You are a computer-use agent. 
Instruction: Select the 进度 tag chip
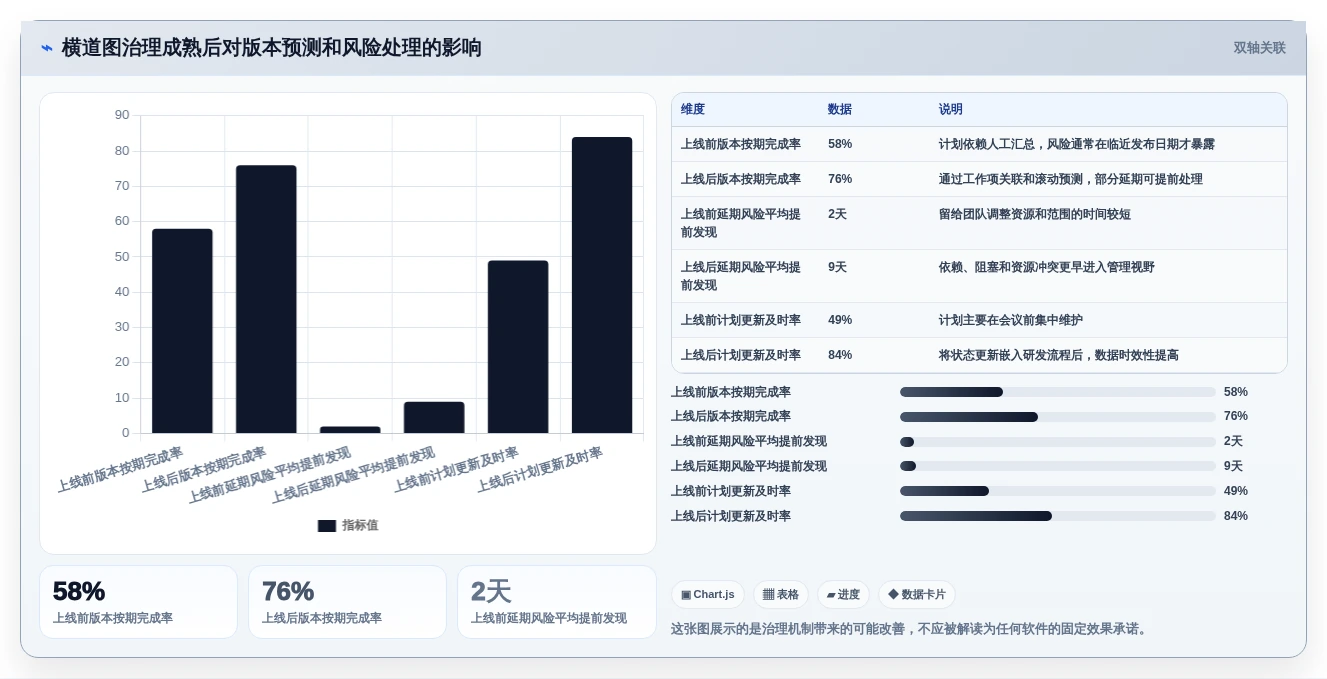click(843, 595)
